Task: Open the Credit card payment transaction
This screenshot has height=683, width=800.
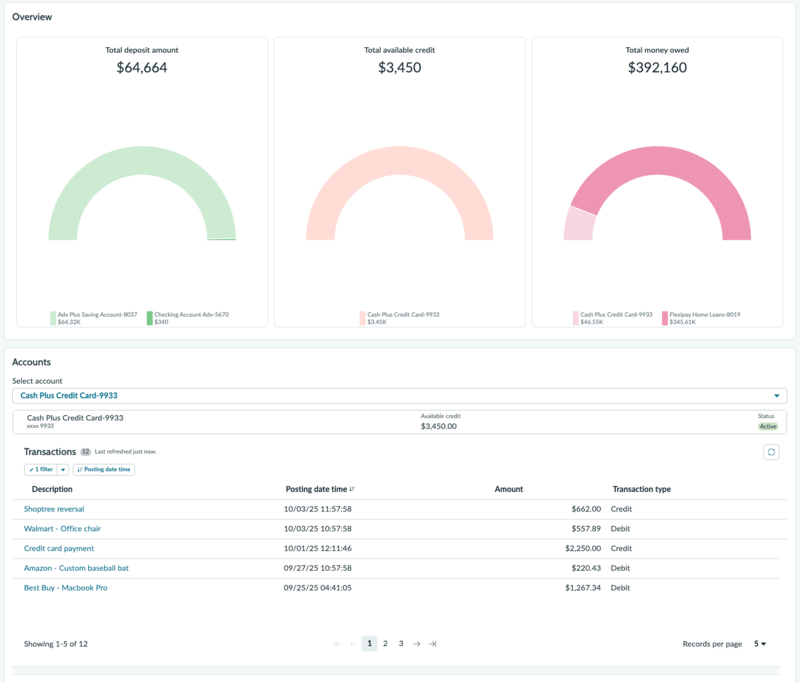Action: [x=59, y=549]
